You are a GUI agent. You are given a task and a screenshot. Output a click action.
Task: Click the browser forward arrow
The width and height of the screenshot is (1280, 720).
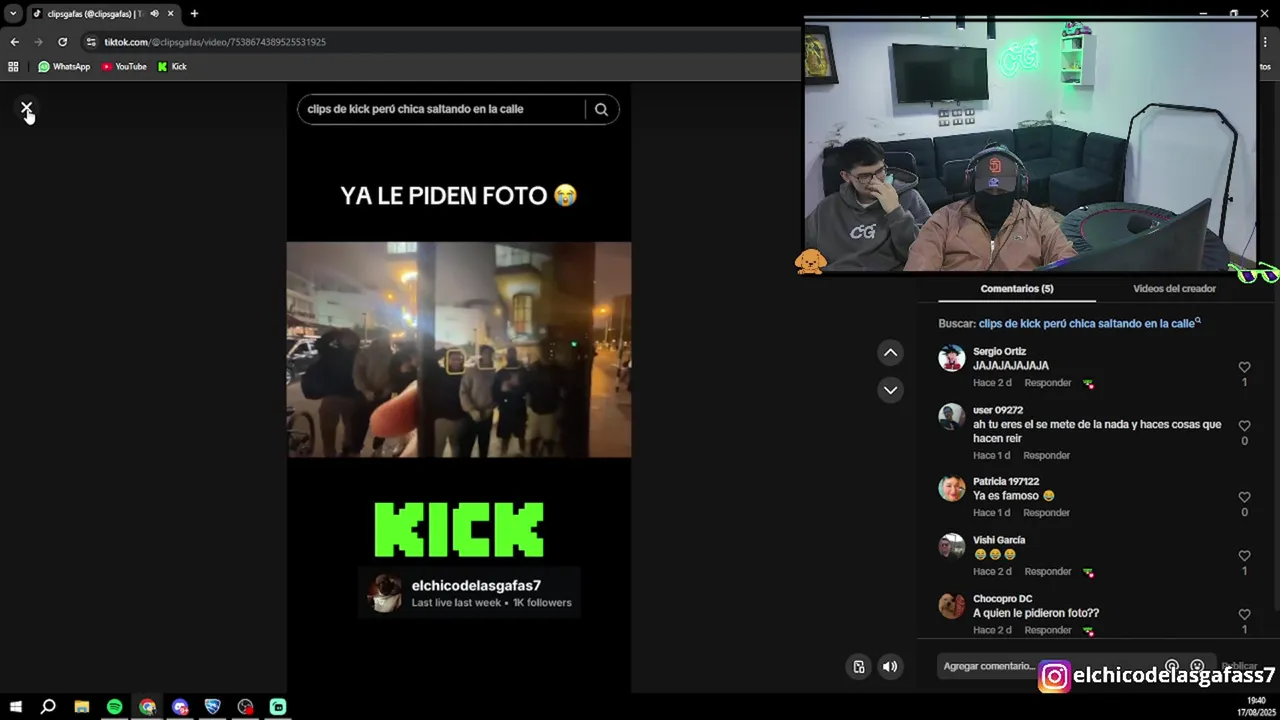[x=38, y=42]
